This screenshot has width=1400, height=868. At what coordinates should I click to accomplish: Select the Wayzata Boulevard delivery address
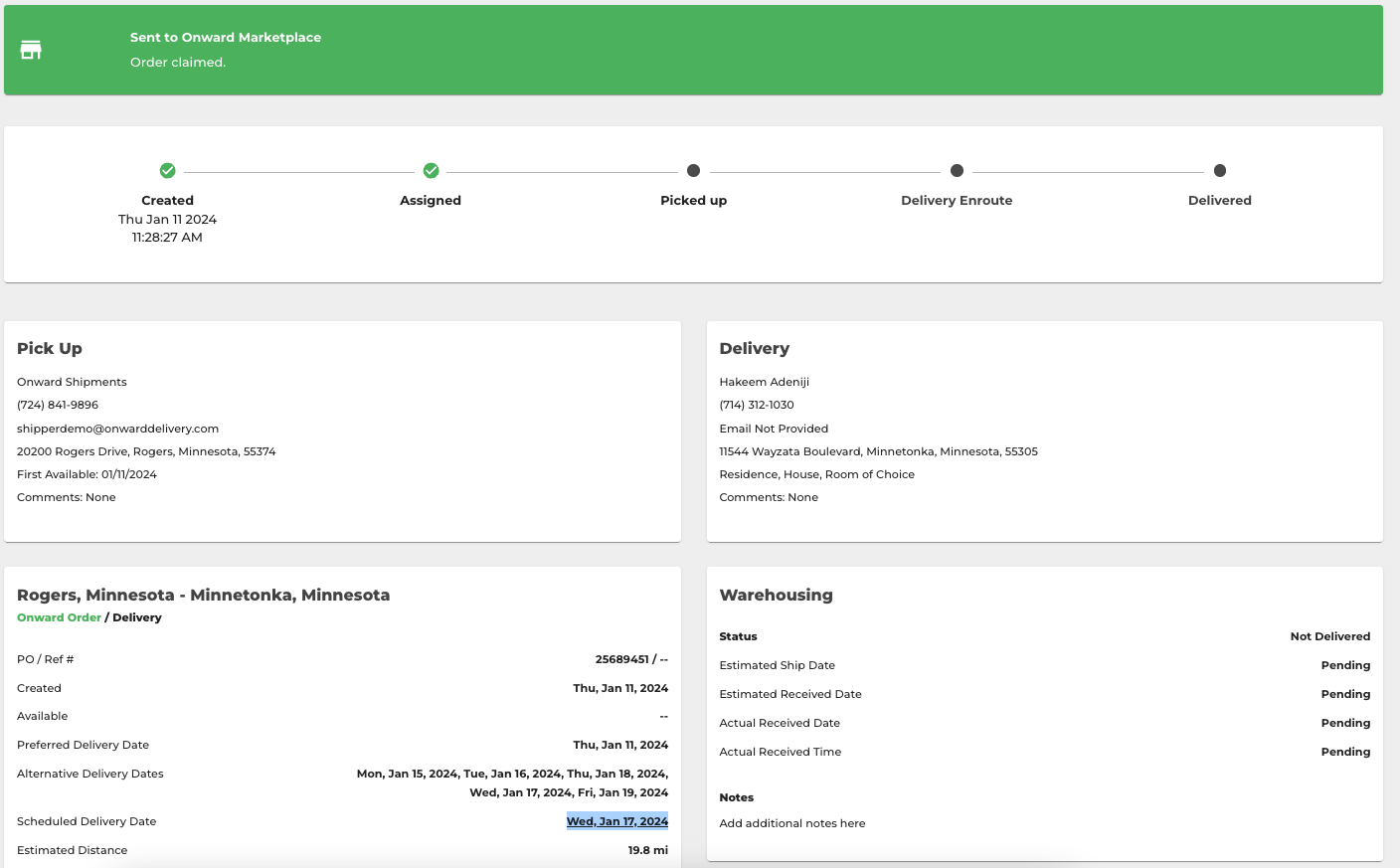coord(878,451)
